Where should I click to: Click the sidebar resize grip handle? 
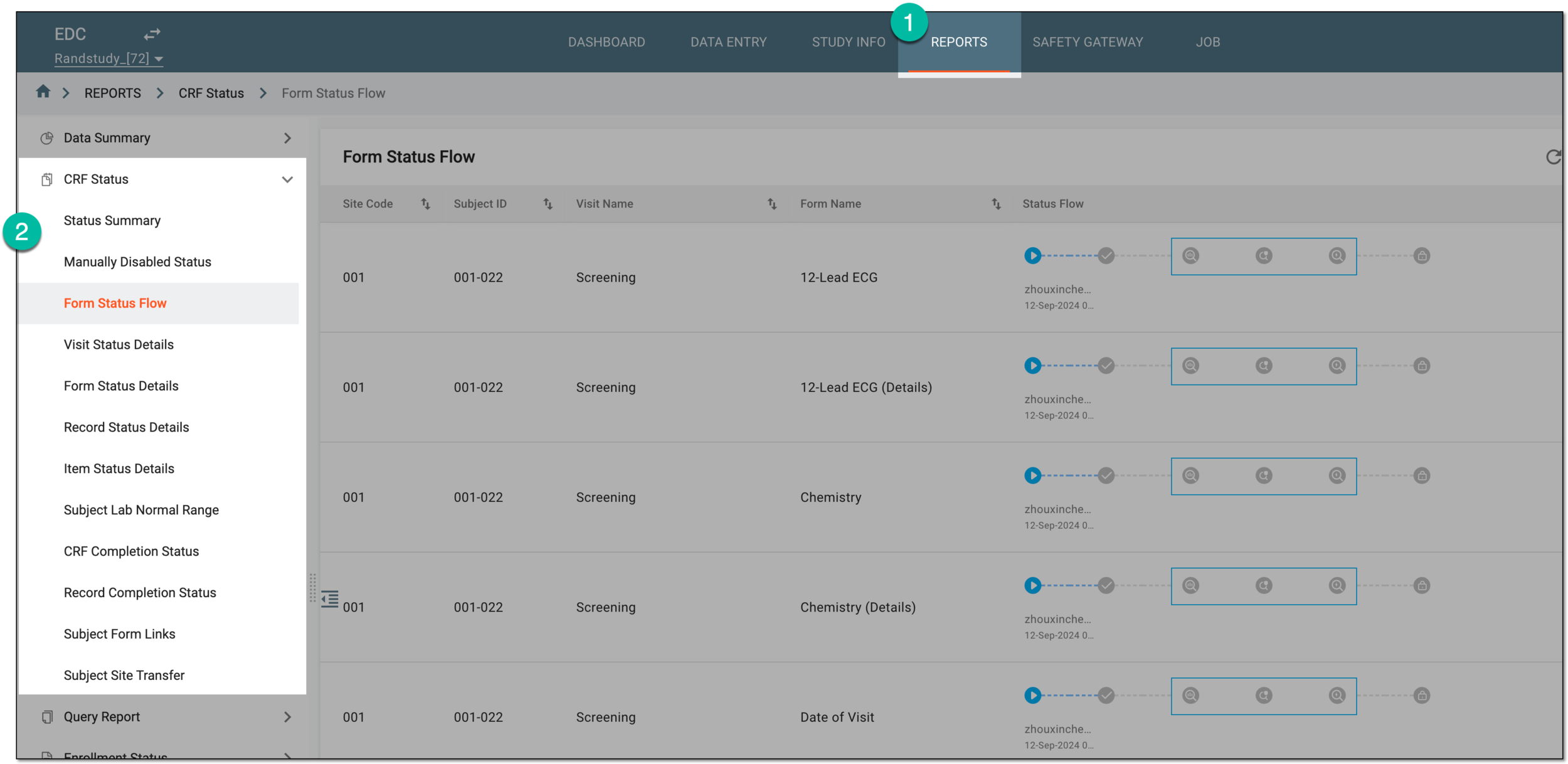point(312,588)
